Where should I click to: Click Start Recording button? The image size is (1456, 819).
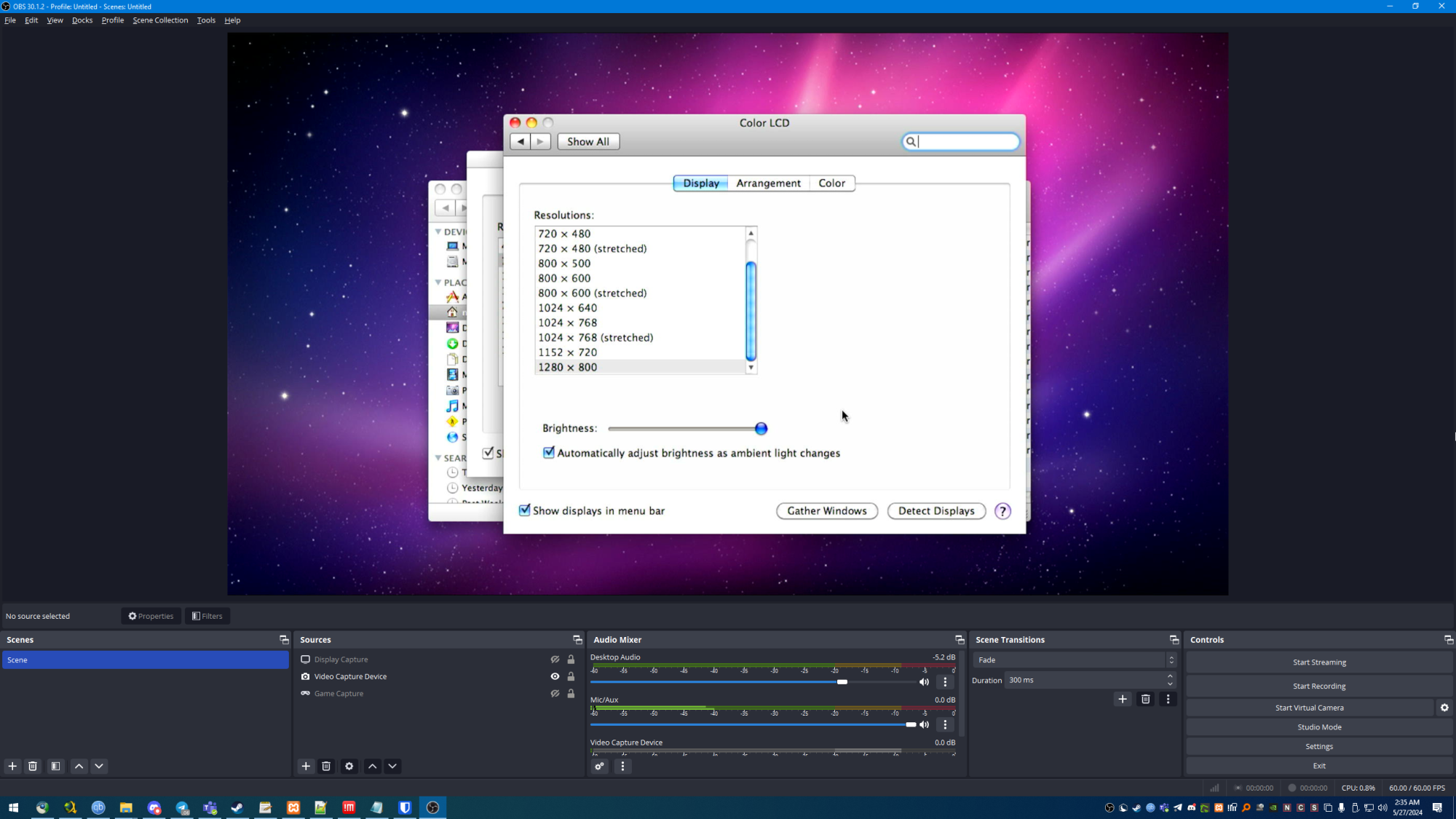click(x=1319, y=686)
